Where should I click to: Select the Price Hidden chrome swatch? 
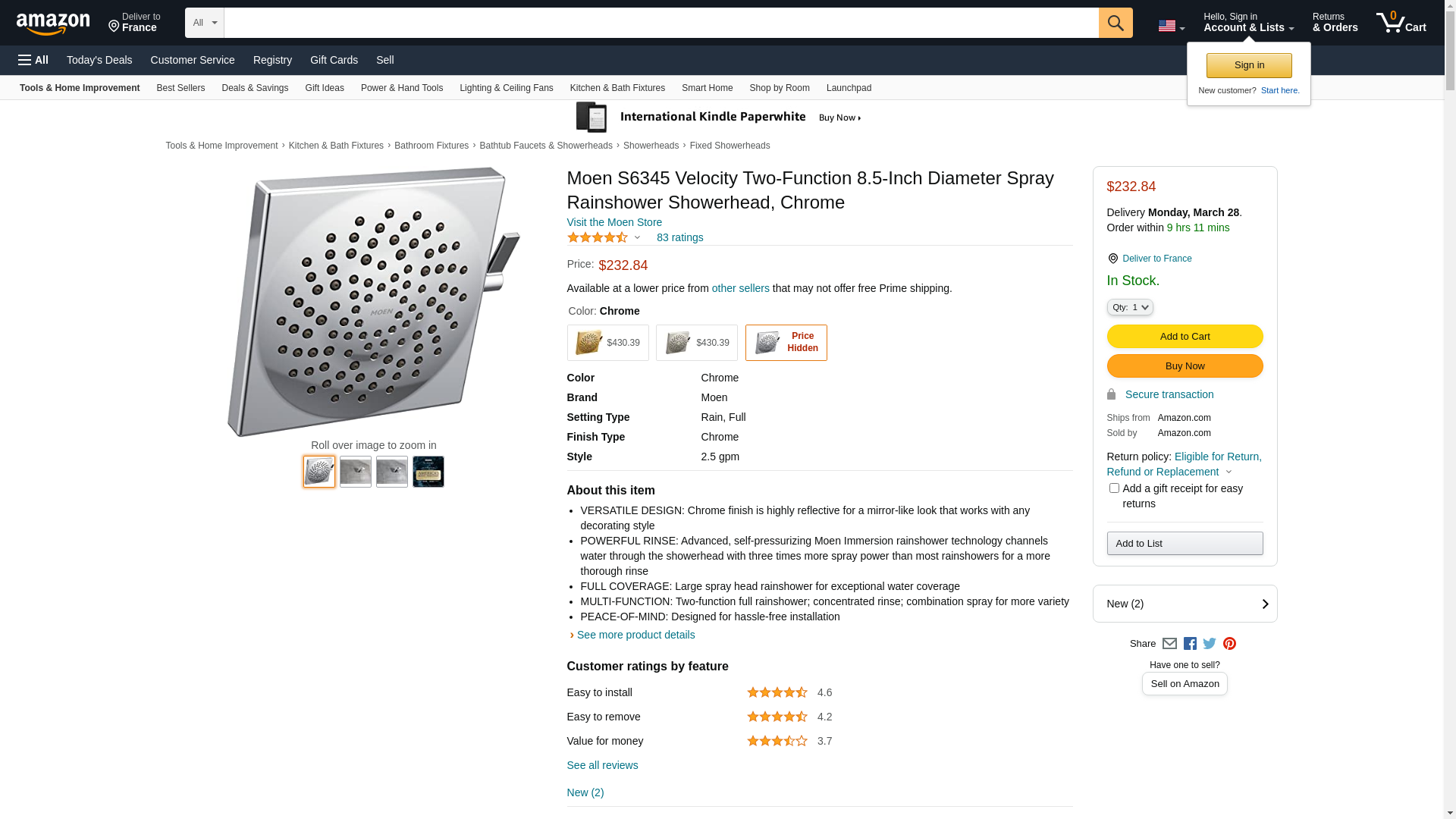(786, 343)
